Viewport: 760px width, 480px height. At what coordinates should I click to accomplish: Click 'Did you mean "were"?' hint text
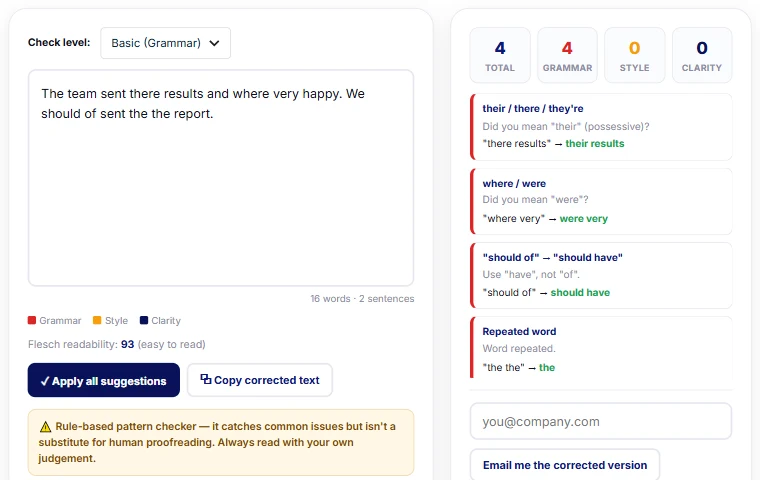pos(535,200)
